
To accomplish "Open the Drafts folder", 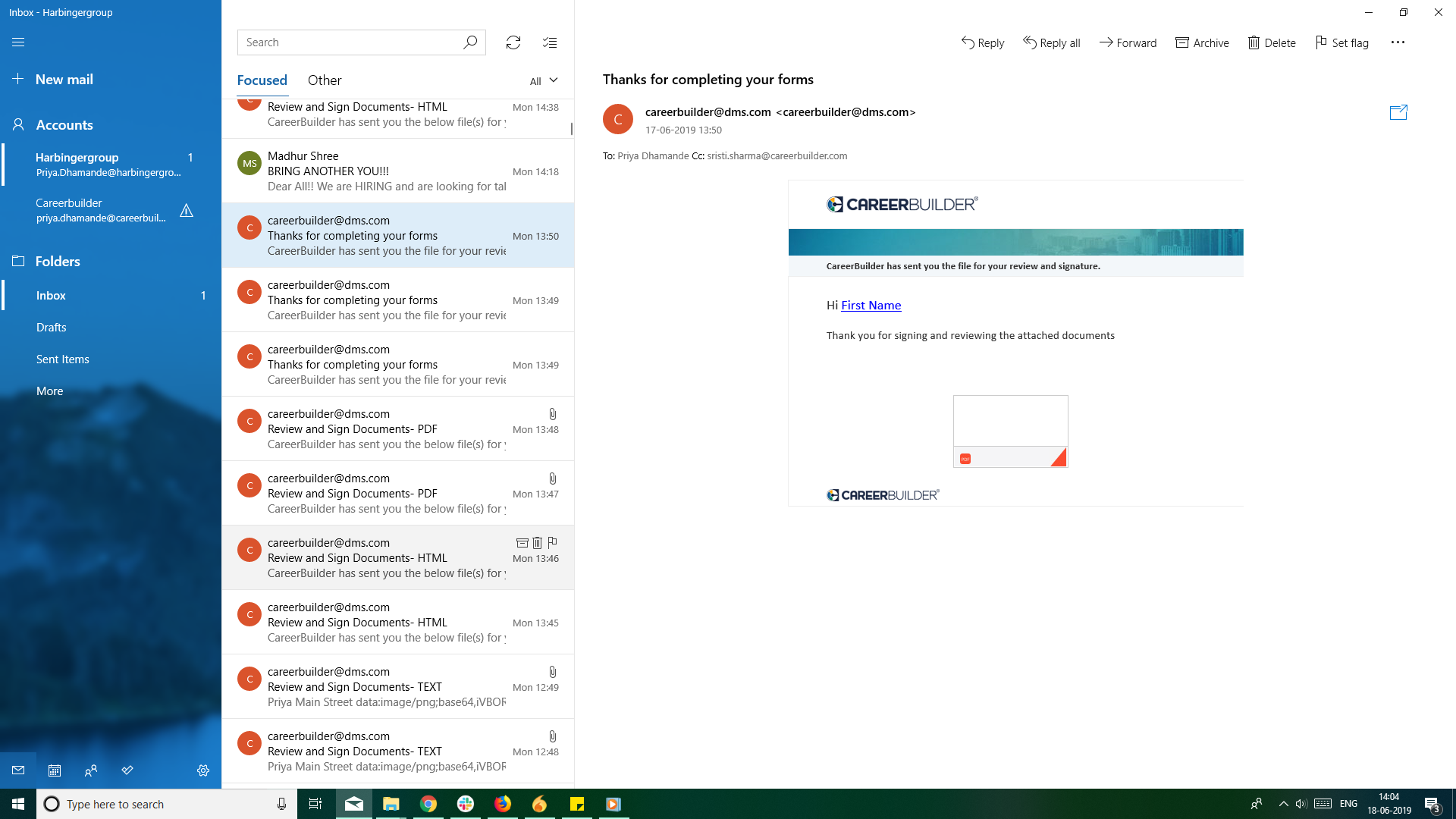I will point(111,327).
